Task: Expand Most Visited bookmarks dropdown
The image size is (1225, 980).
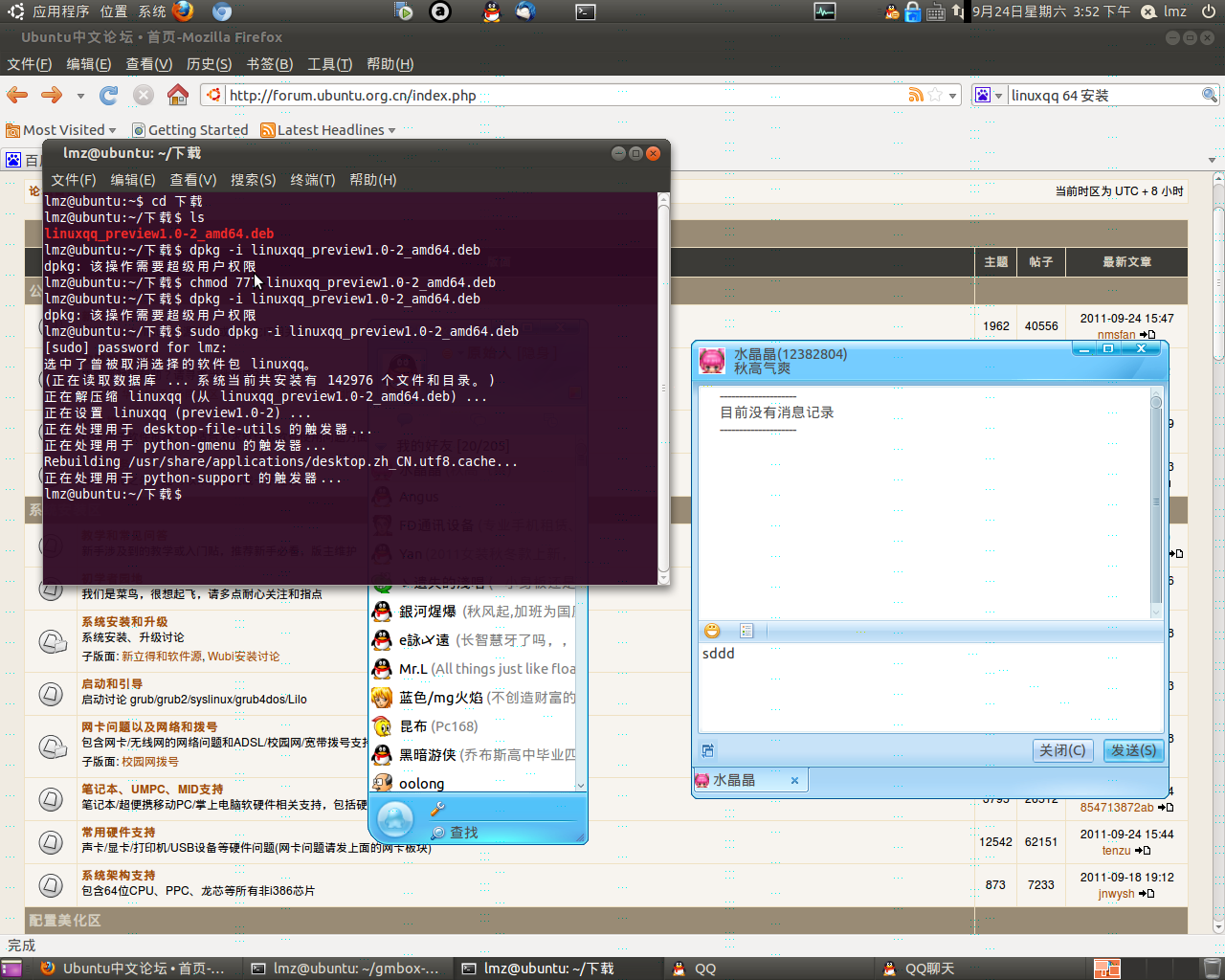Action: pos(112,130)
